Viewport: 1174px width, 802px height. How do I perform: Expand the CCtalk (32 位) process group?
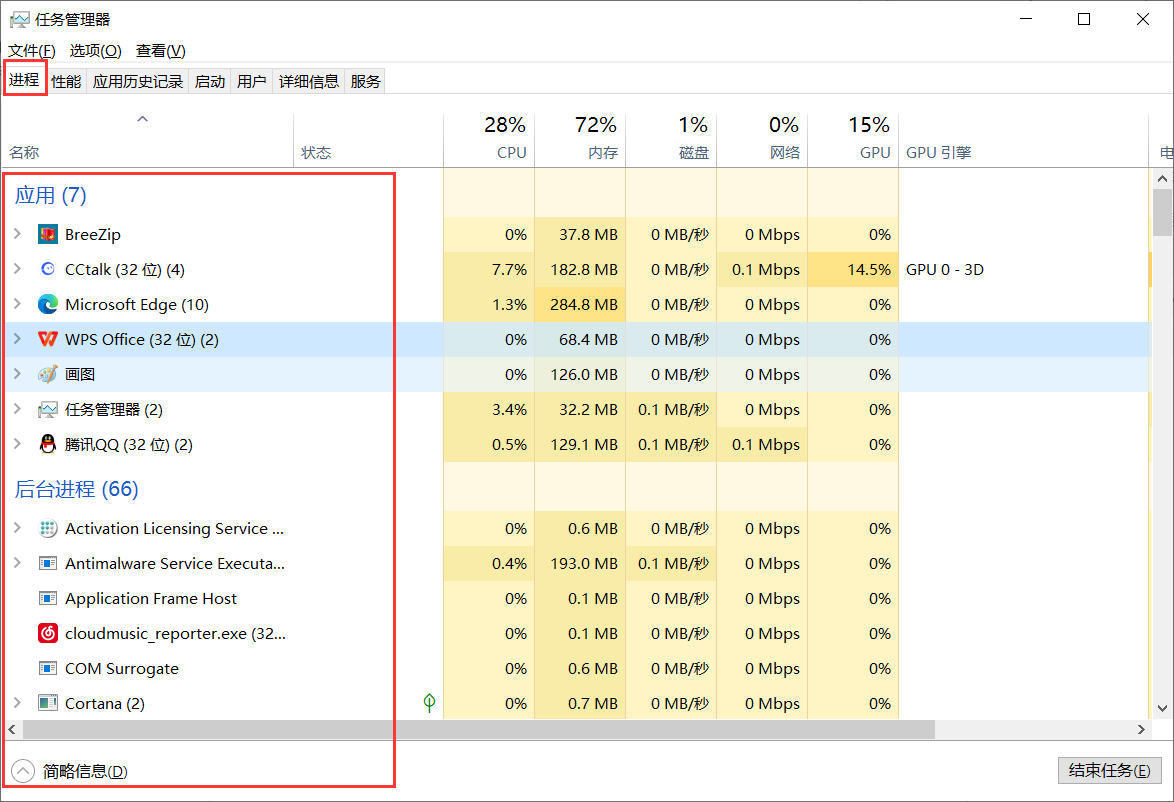(17, 269)
